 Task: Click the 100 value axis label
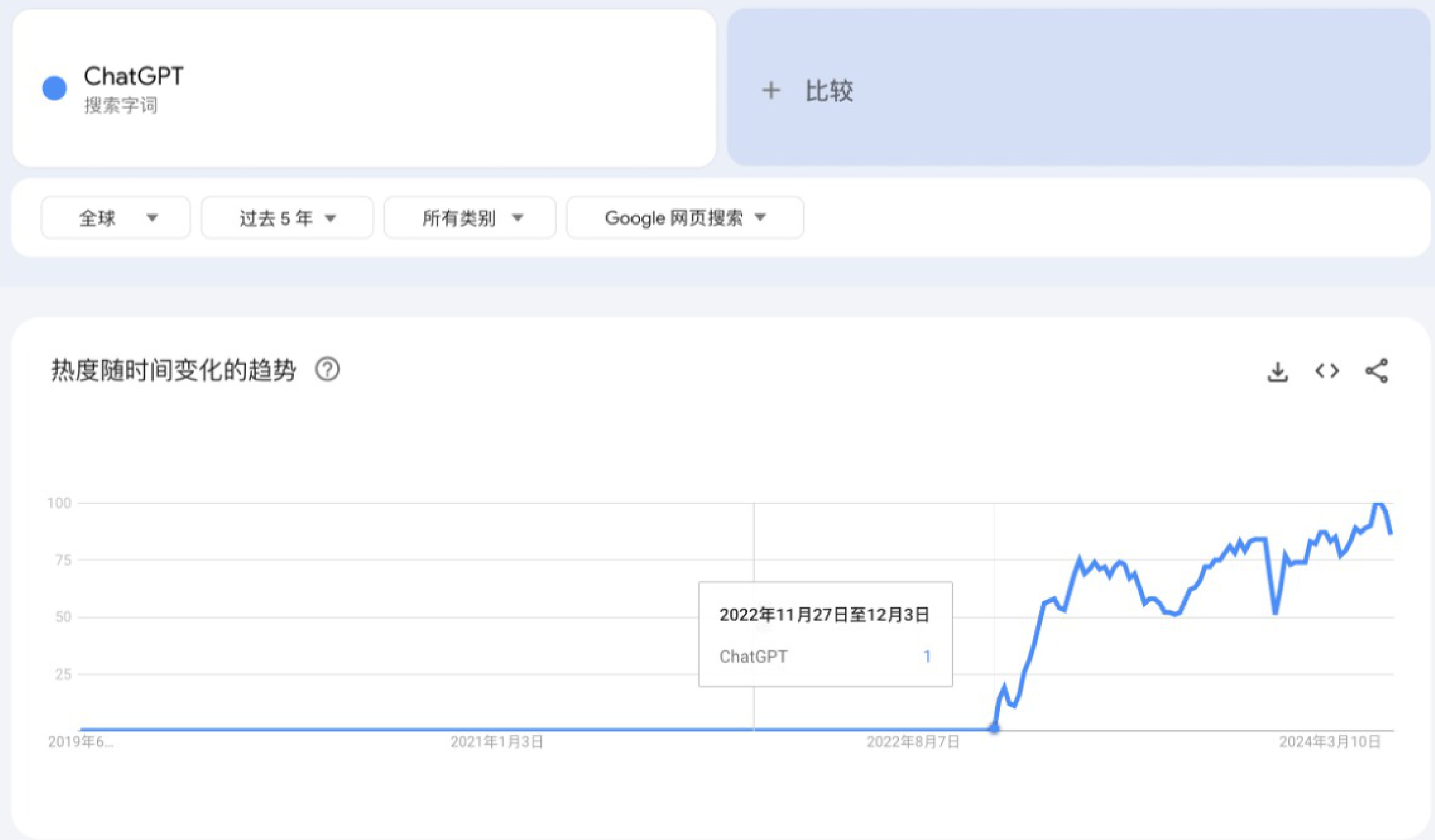click(59, 503)
